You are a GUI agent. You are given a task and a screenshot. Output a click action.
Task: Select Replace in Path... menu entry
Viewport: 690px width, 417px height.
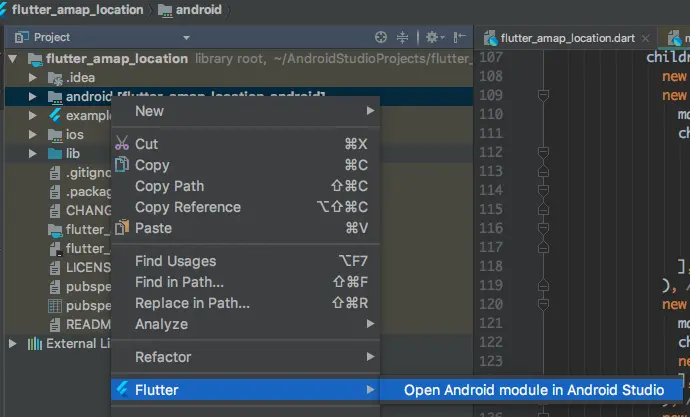pyautogui.click(x=245, y=303)
